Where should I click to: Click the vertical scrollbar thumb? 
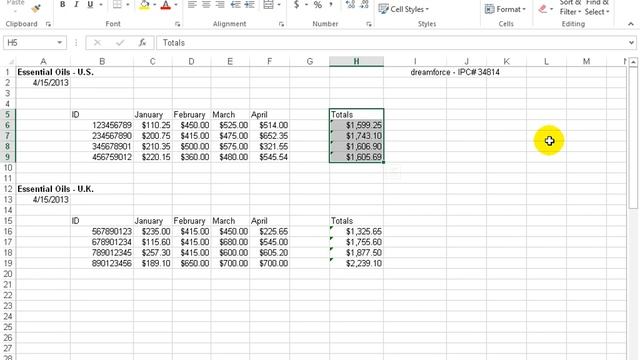pyautogui.click(x=633, y=139)
